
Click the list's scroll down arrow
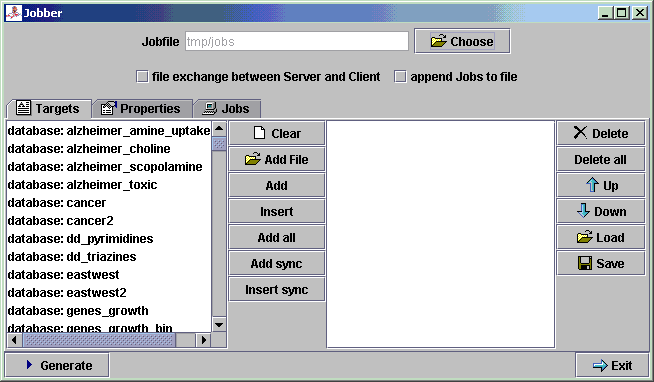tap(219, 325)
